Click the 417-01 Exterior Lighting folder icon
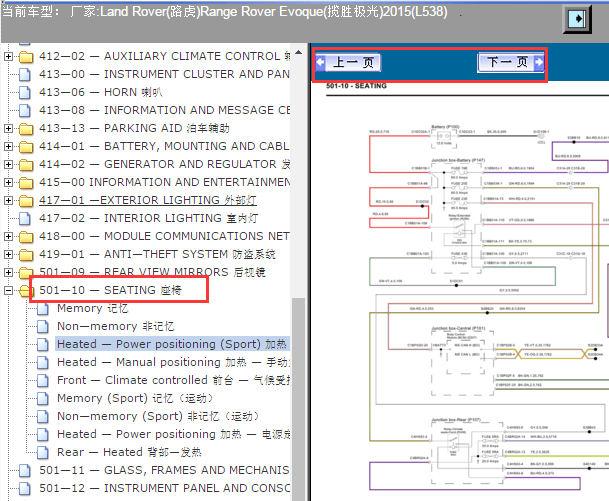Viewport: 609px width, 501px height. [26, 200]
